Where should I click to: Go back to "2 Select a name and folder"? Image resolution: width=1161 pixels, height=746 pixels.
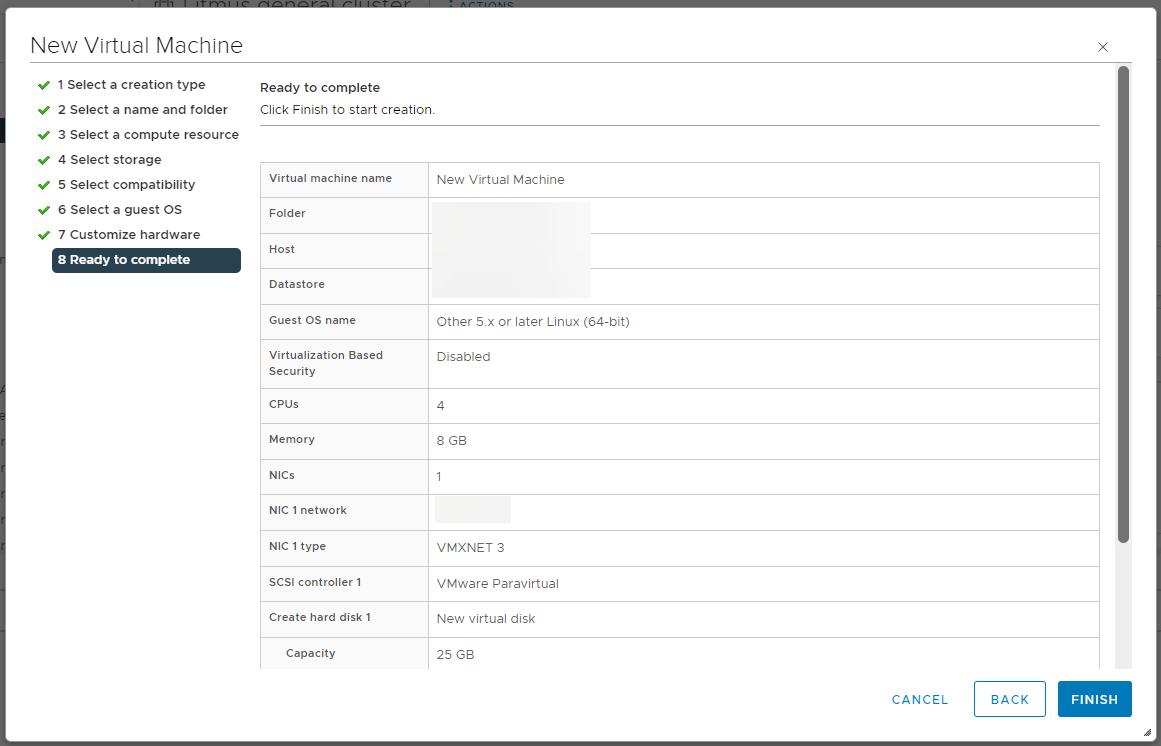point(144,109)
